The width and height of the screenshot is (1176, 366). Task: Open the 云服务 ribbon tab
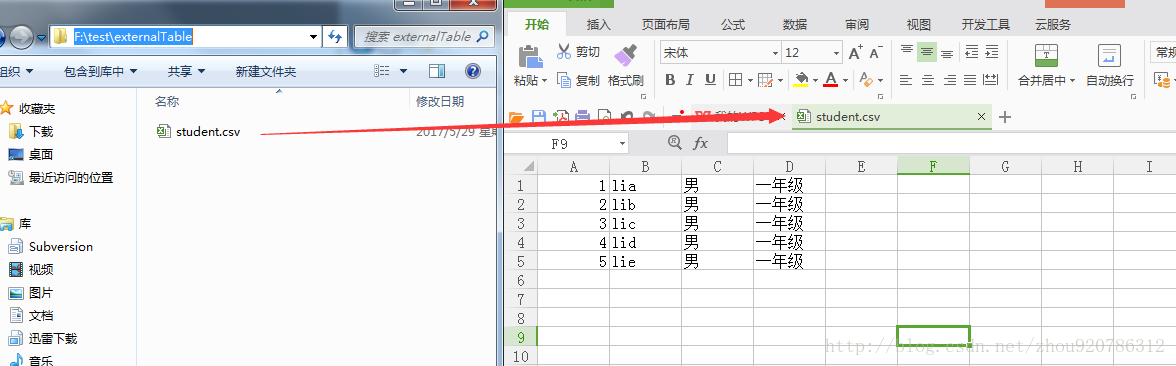1053,25
